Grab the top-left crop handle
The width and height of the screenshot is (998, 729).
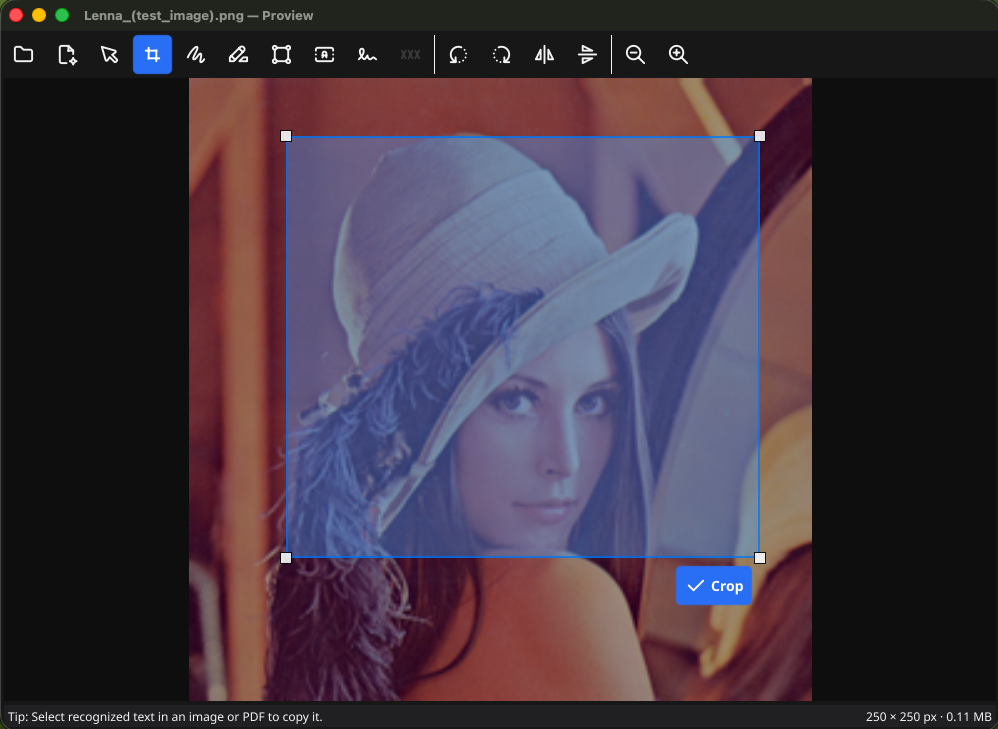coord(286,136)
